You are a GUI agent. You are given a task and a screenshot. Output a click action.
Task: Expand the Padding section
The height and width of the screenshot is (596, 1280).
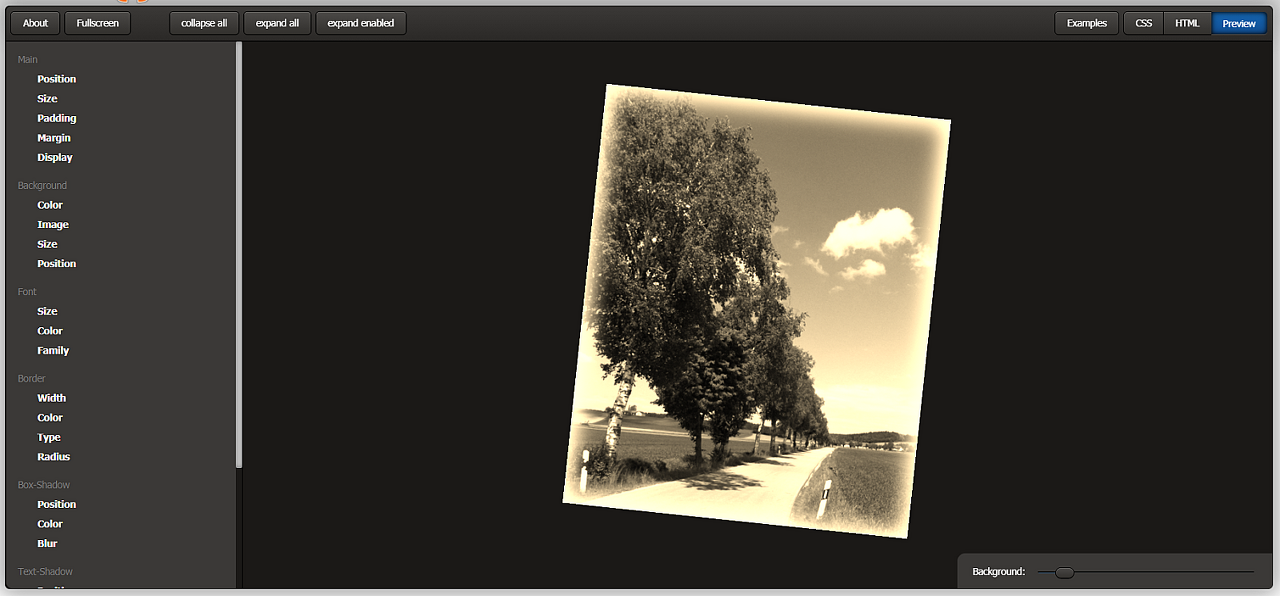pos(57,118)
